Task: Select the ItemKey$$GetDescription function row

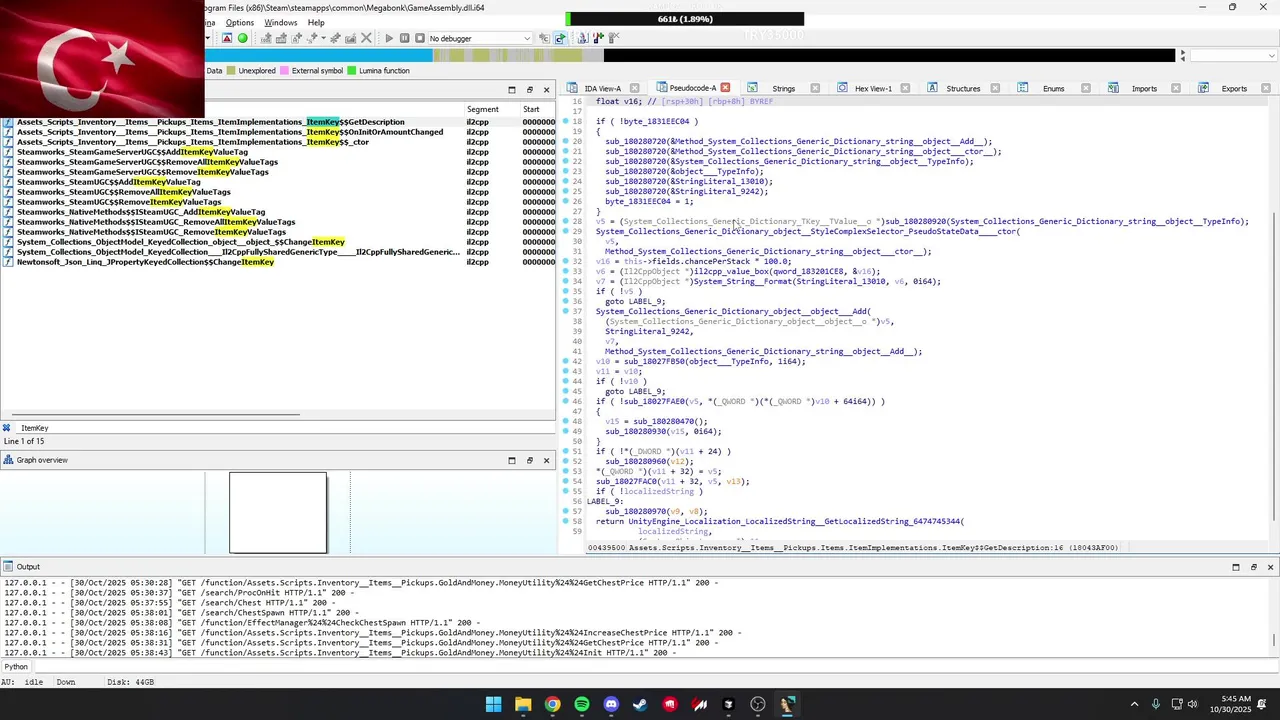Action: (278, 122)
